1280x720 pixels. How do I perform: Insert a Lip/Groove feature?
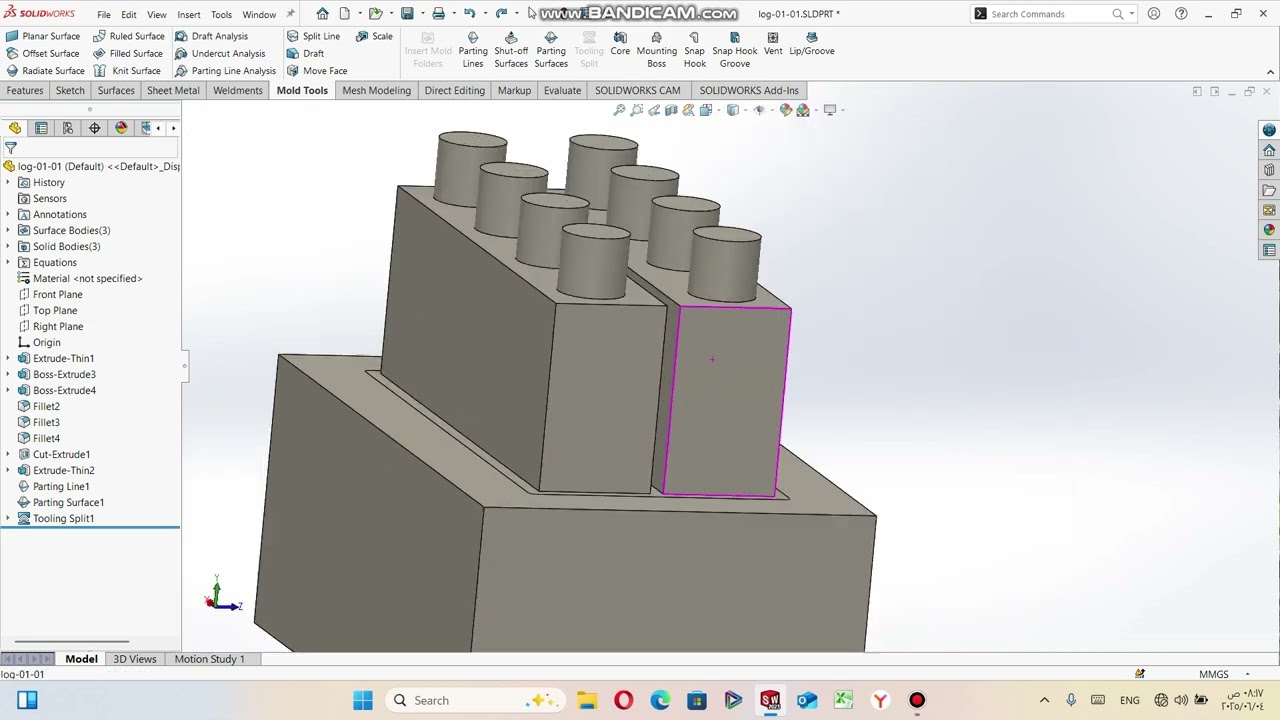812,44
